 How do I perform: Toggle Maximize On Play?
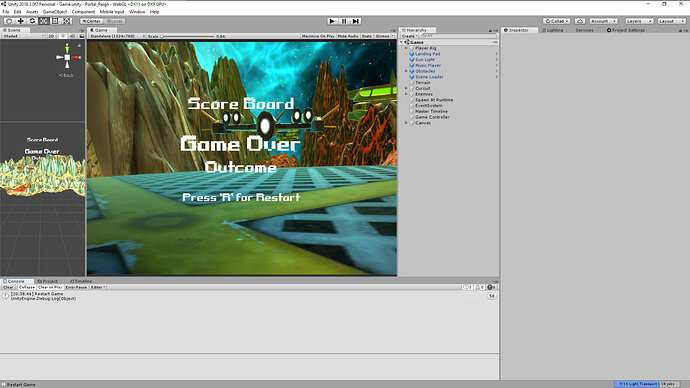(x=318, y=36)
